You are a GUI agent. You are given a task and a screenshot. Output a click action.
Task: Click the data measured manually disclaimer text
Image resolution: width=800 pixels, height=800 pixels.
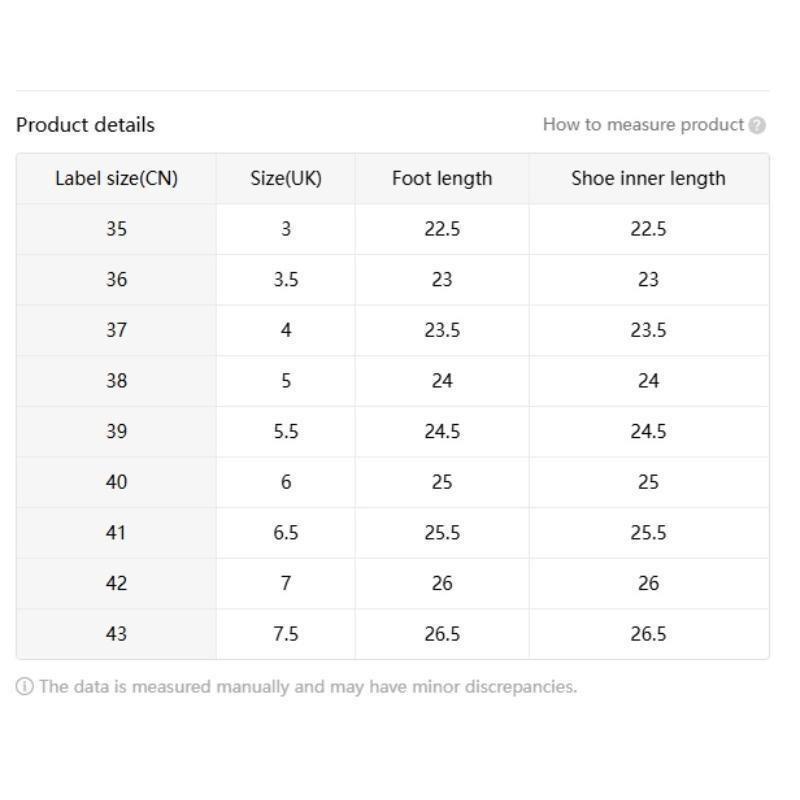(x=308, y=687)
